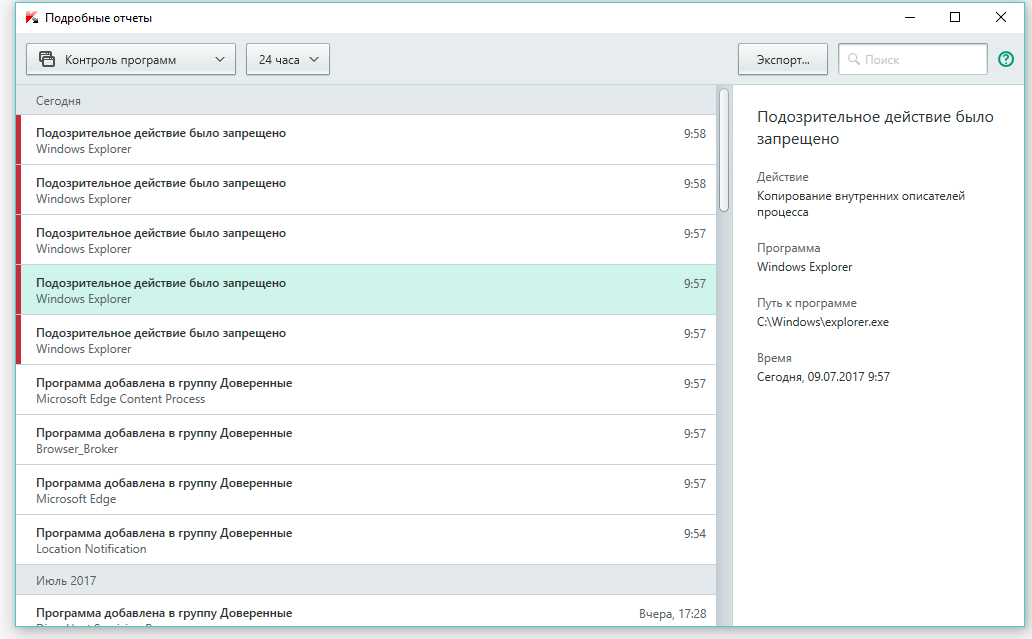Open the 24 часа period dropdown
This screenshot has width=1032, height=639.
coord(288,60)
